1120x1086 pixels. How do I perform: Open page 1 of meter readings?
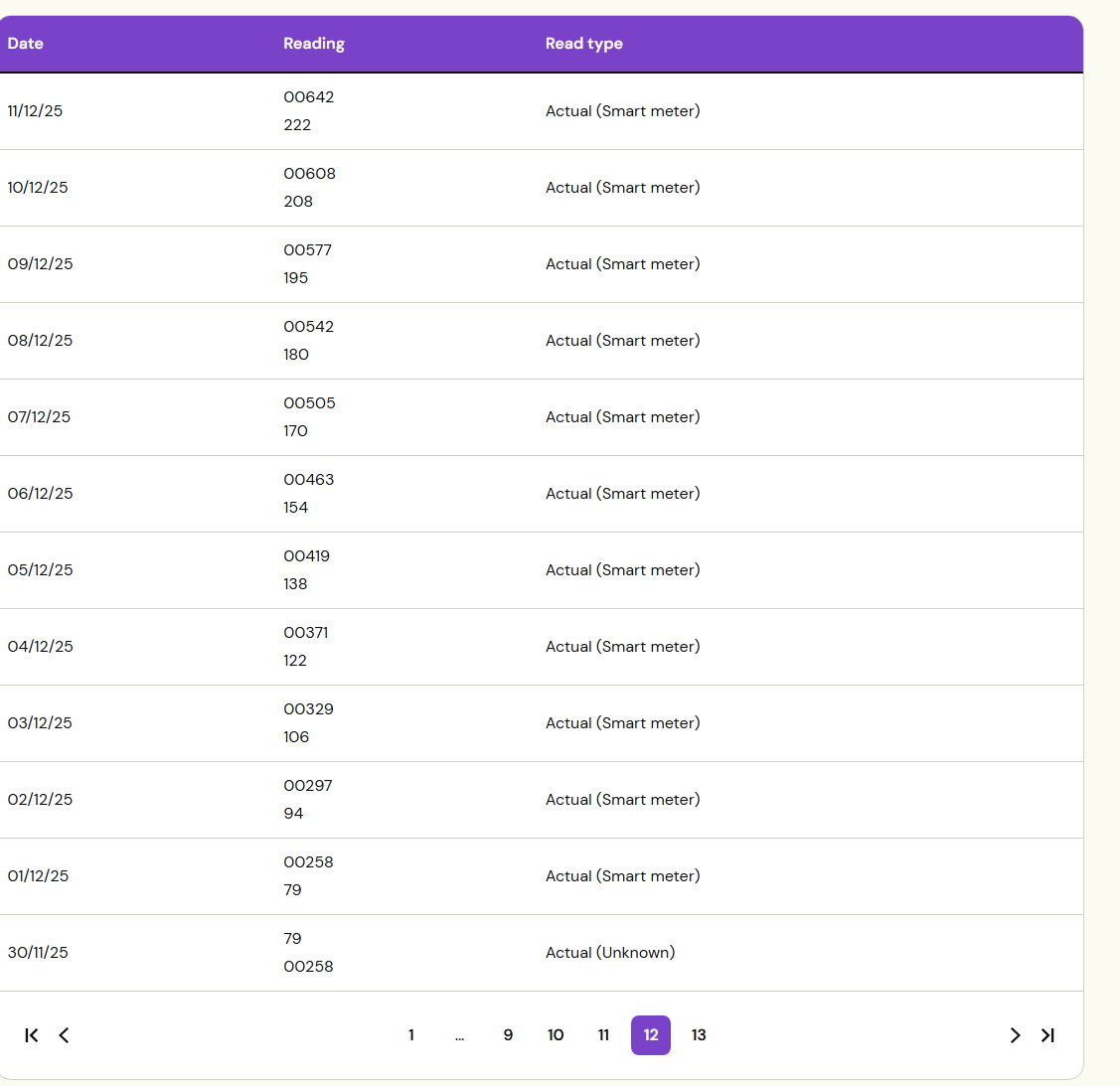click(x=410, y=1035)
